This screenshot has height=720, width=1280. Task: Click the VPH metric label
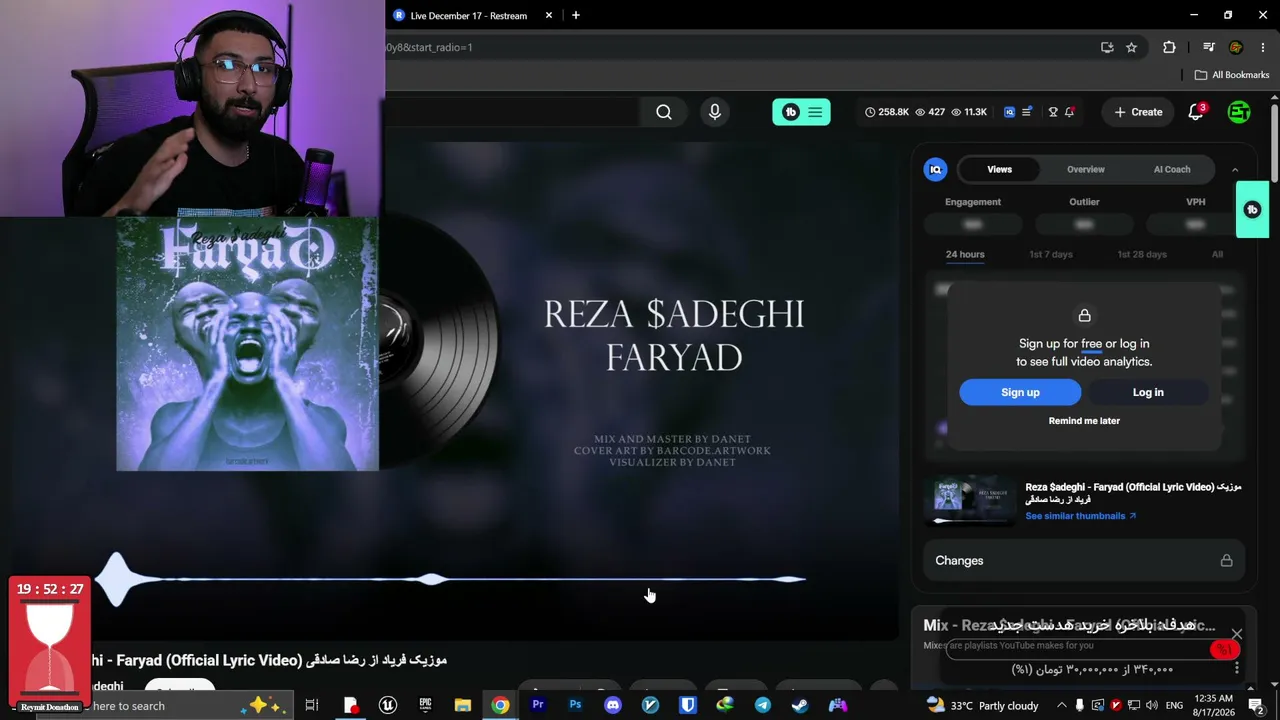pos(1195,202)
